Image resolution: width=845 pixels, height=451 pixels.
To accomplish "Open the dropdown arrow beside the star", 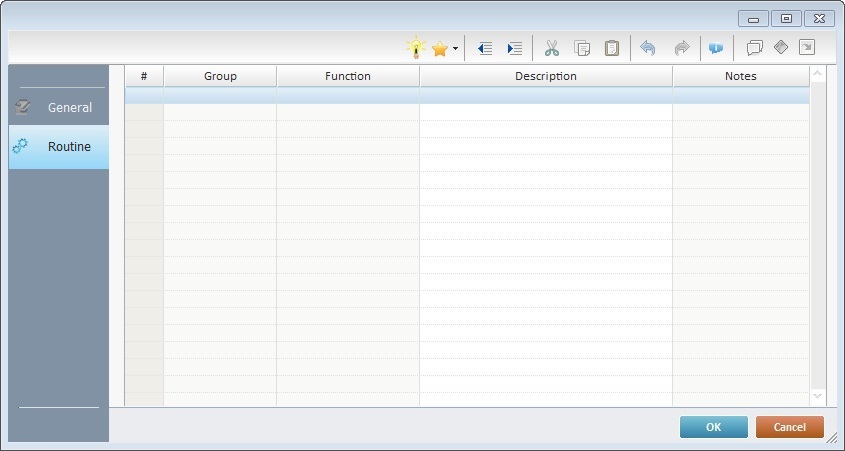I will pyautogui.click(x=455, y=48).
